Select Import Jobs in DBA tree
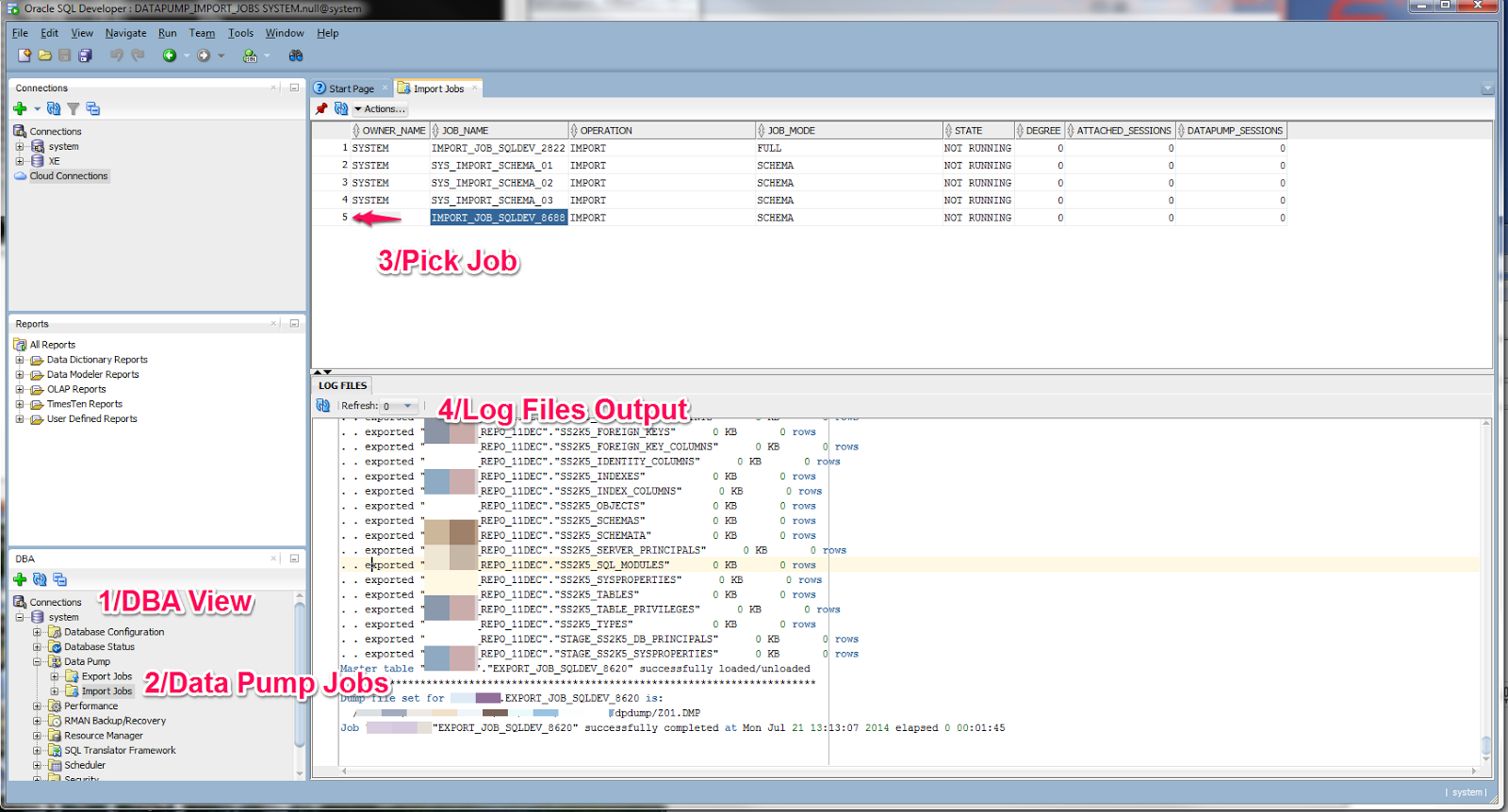Viewport: 1508px width, 812px height. [107, 691]
